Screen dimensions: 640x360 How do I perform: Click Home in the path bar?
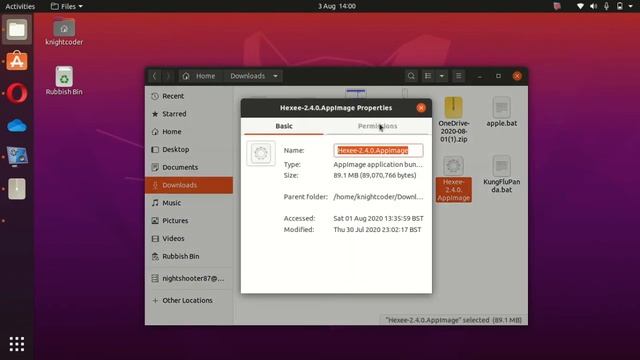(199, 76)
